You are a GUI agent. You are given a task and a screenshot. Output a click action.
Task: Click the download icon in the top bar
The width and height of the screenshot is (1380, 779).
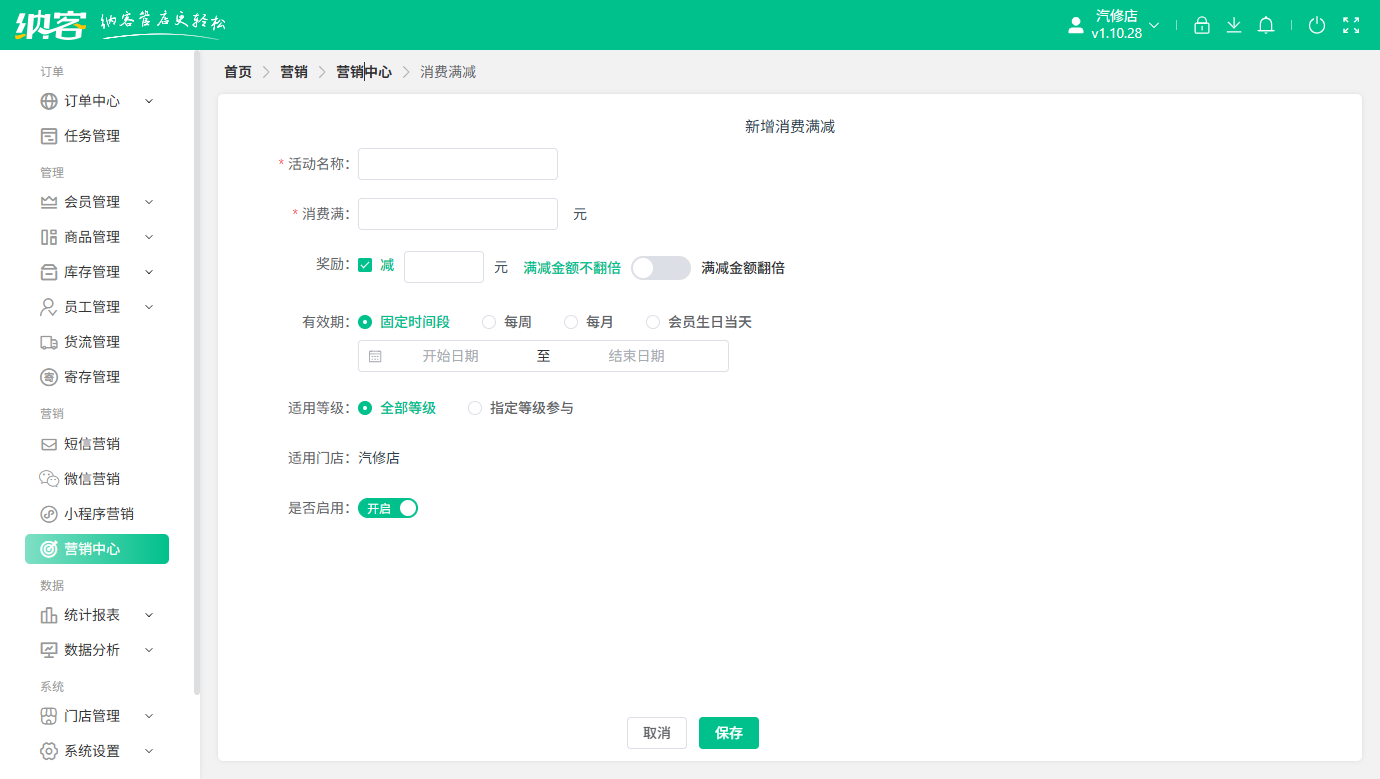coord(1233,25)
